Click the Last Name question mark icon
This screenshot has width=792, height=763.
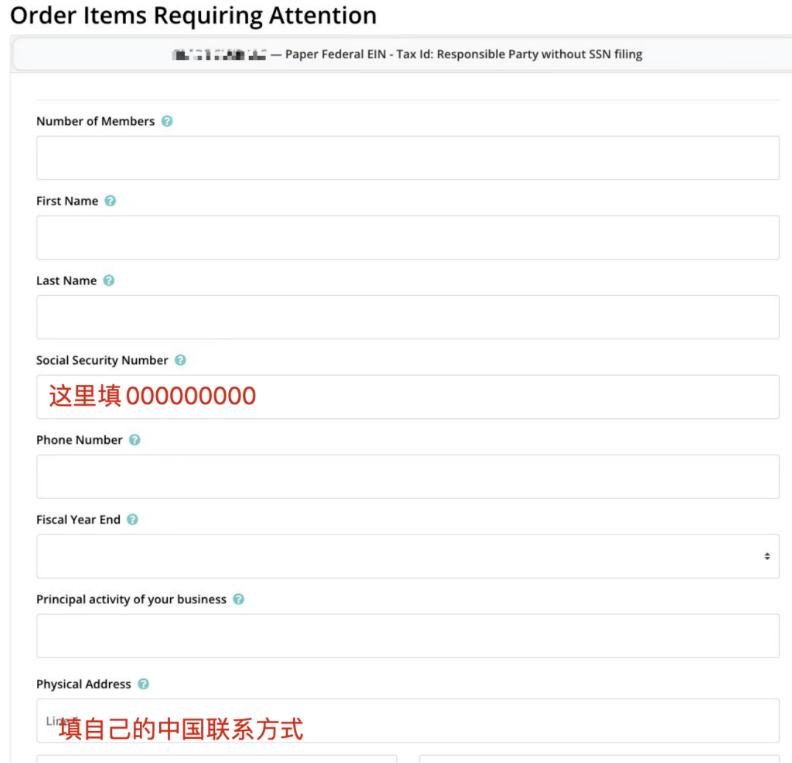pyautogui.click(x=109, y=281)
